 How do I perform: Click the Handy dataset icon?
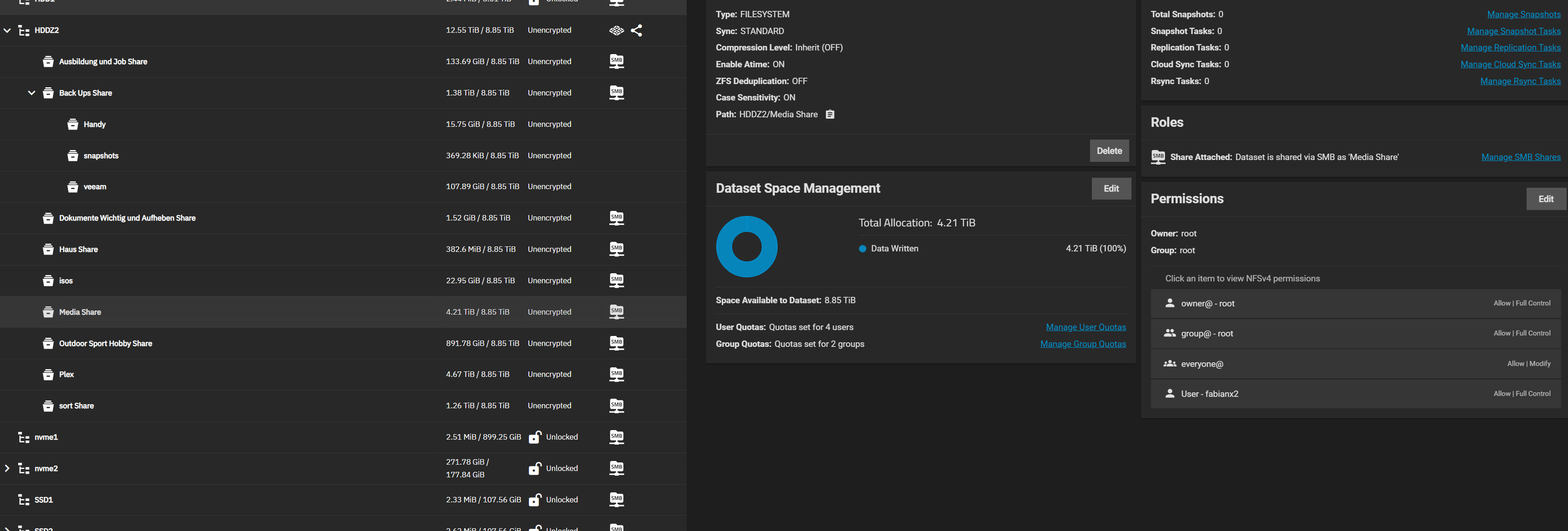pos(72,124)
